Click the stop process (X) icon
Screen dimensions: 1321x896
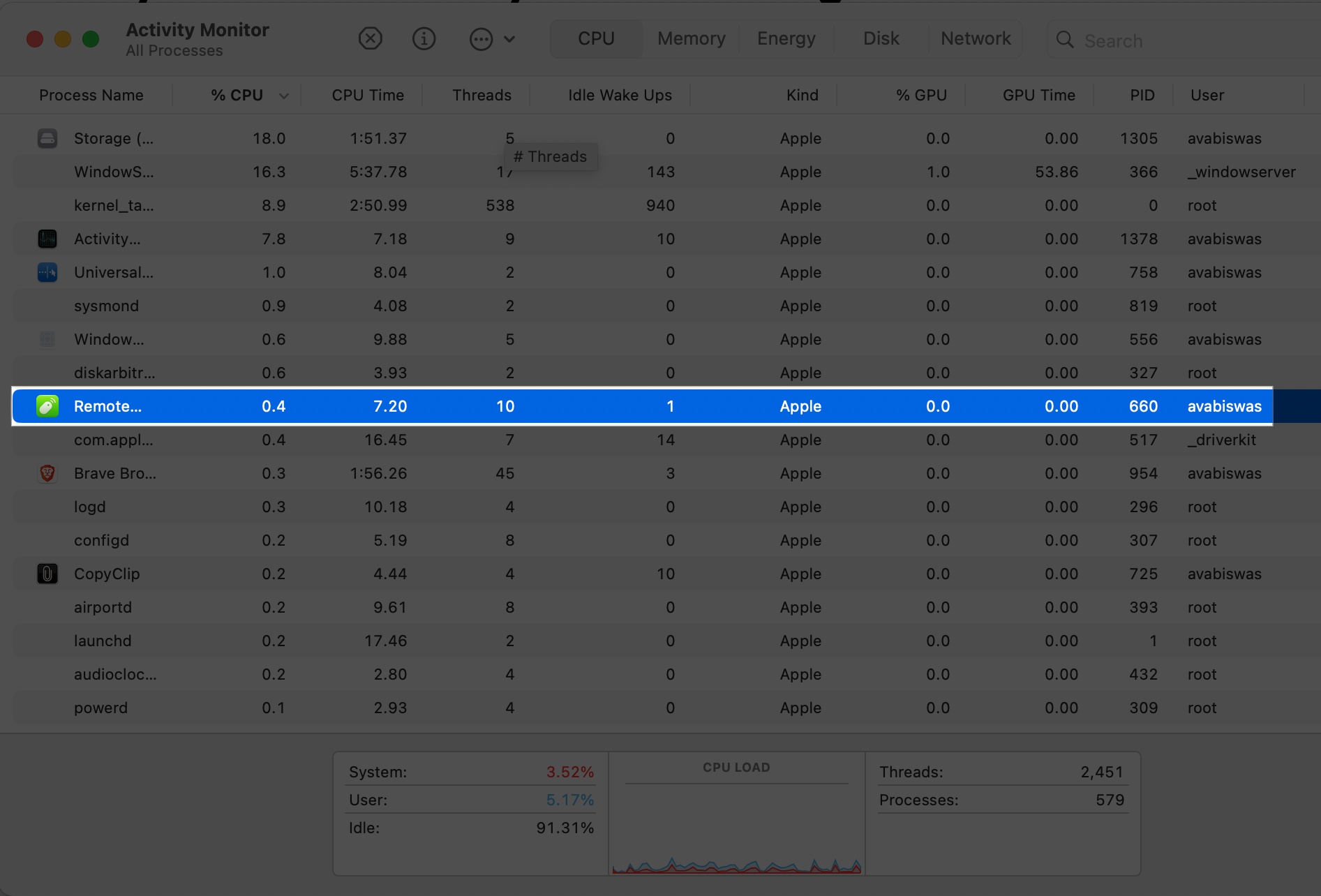point(370,38)
